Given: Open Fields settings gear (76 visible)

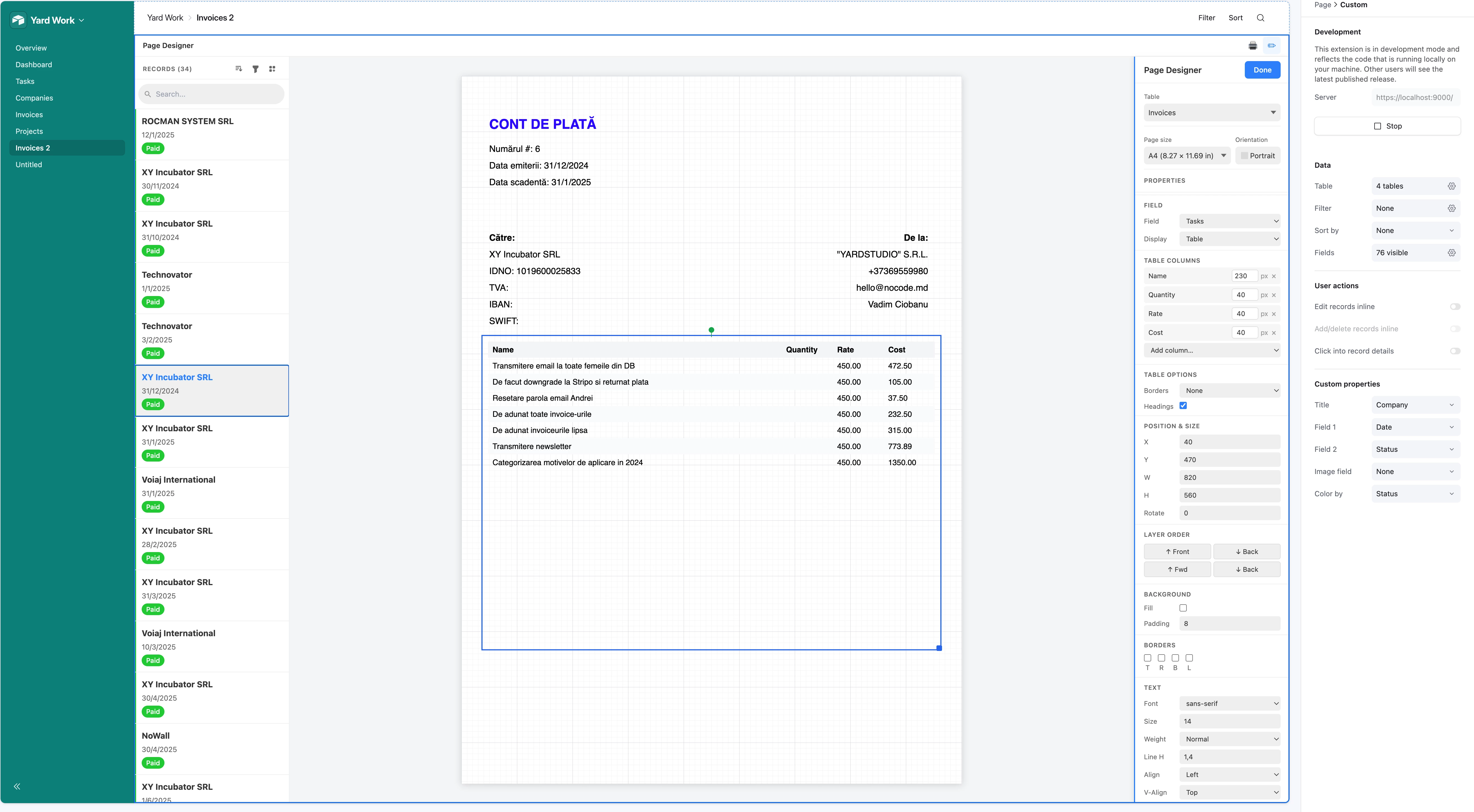Looking at the screenshot, I should [1451, 253].
